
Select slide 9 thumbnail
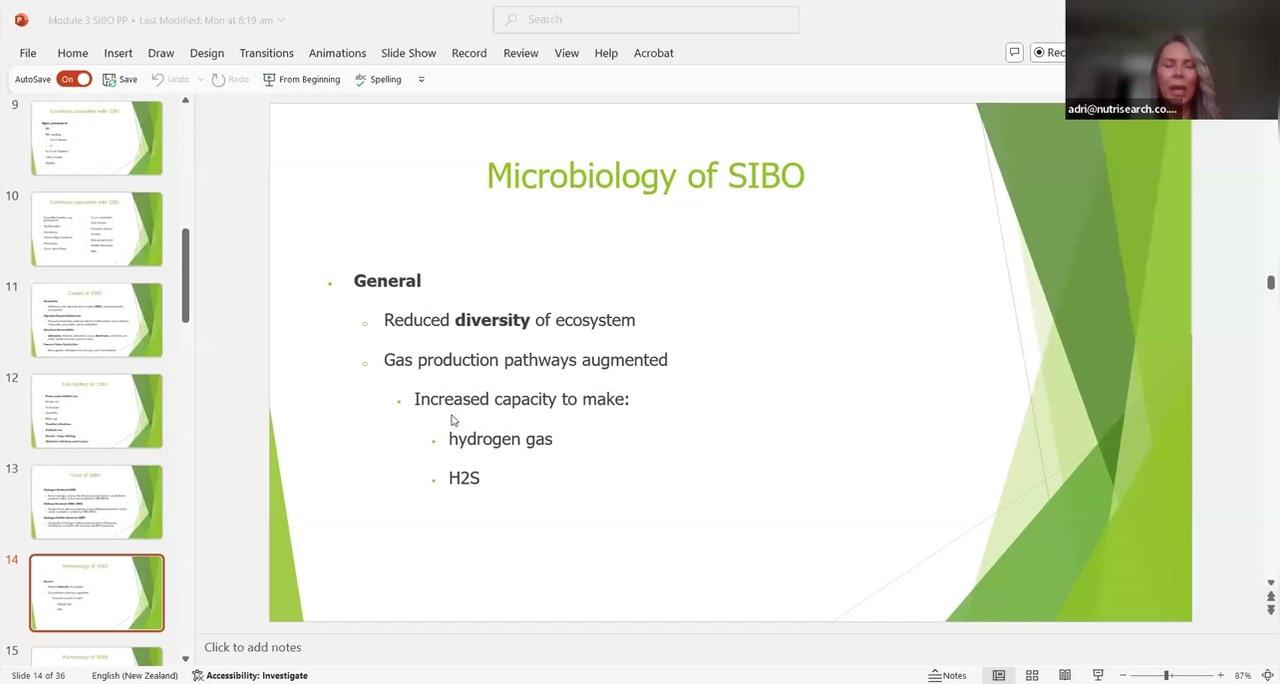(96, 138)
